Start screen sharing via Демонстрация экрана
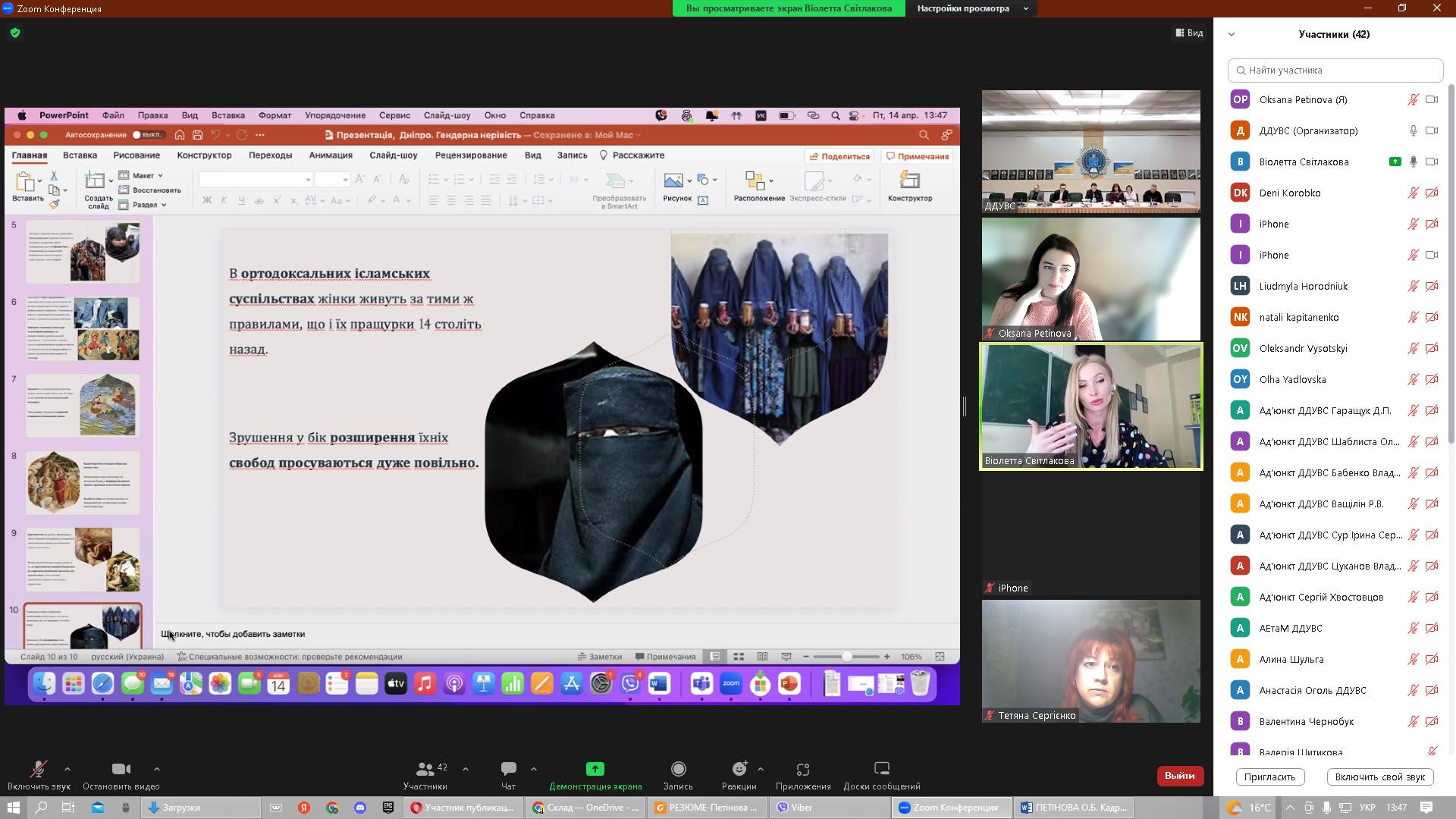 pyautogui.click(x=595, y=770)
